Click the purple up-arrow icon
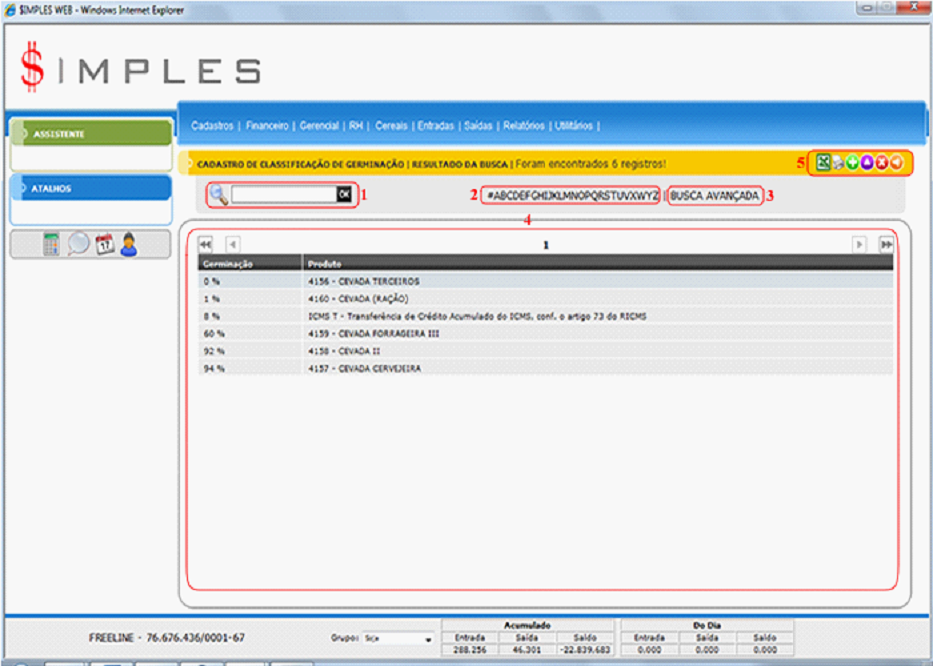This screenshot has width=934, height=667. pyautogui.click(x=867, y=163)
